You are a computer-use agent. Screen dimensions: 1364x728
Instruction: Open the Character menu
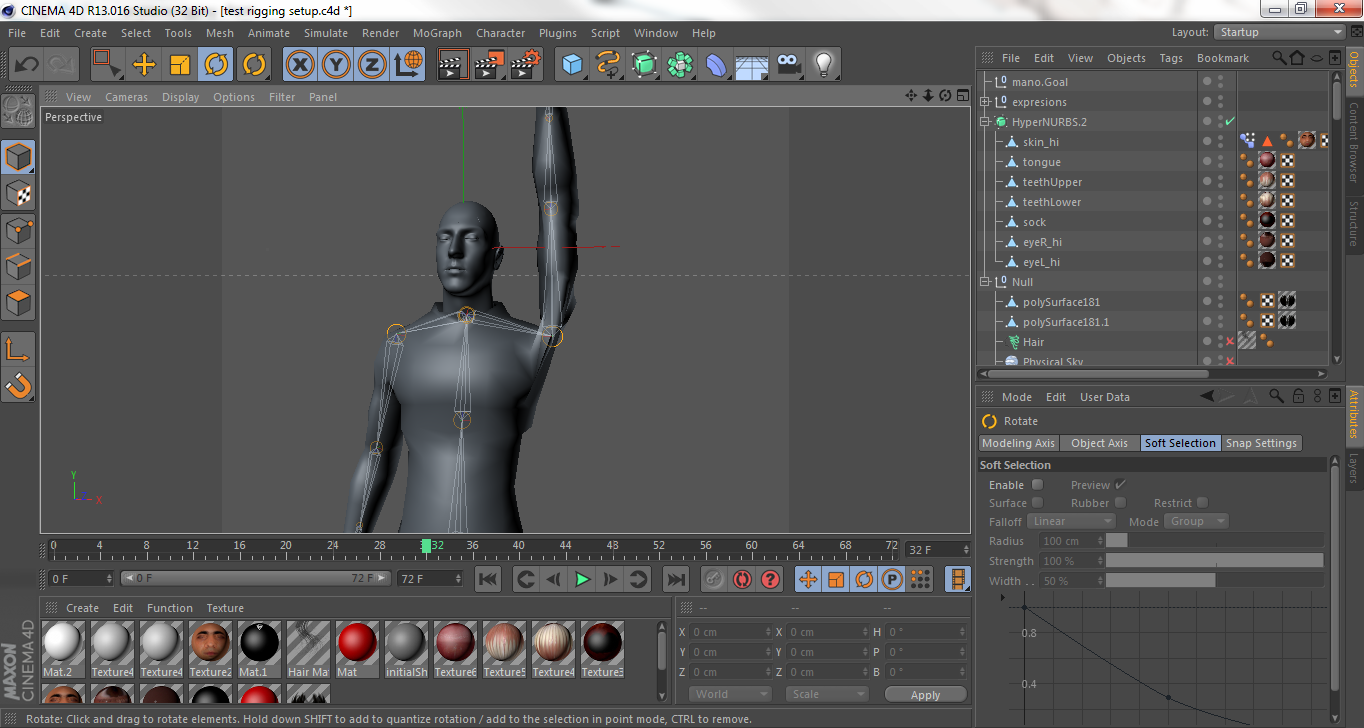(x=500, y=33)
